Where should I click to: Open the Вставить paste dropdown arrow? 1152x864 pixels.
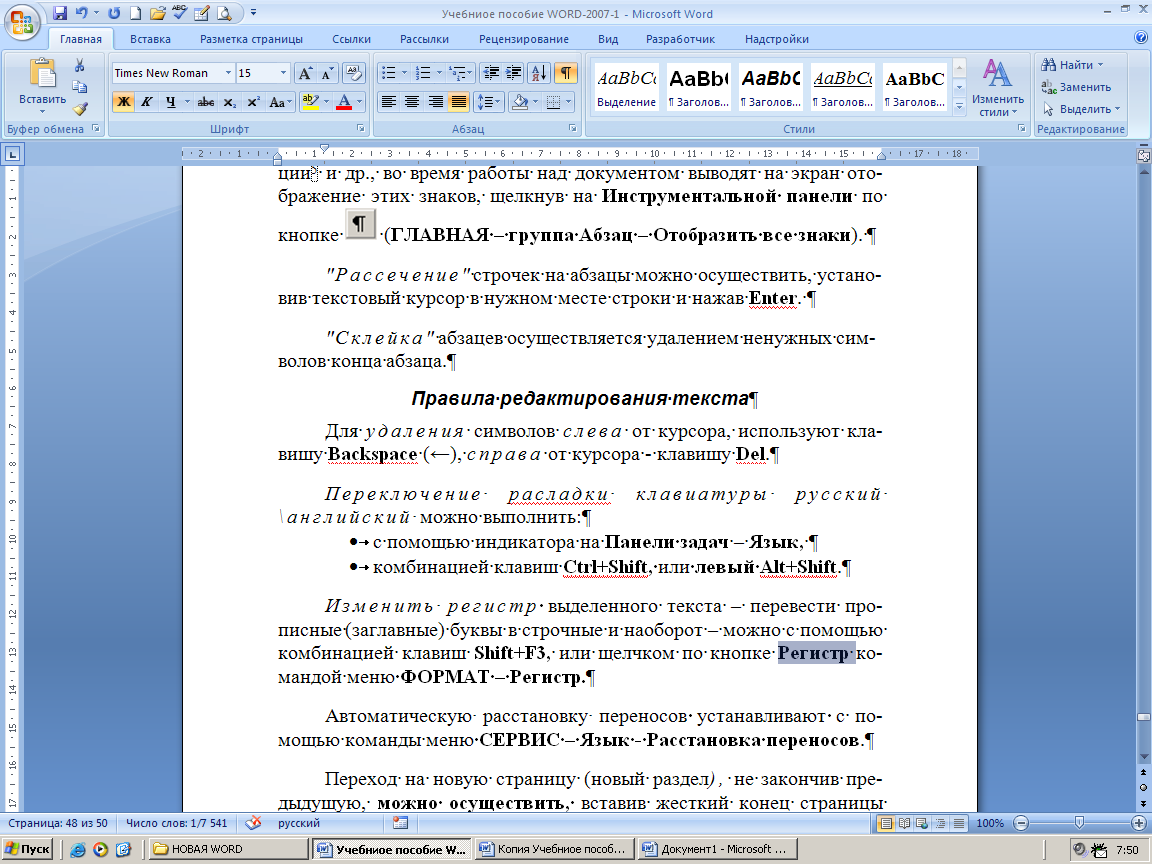tap(42, 112)
